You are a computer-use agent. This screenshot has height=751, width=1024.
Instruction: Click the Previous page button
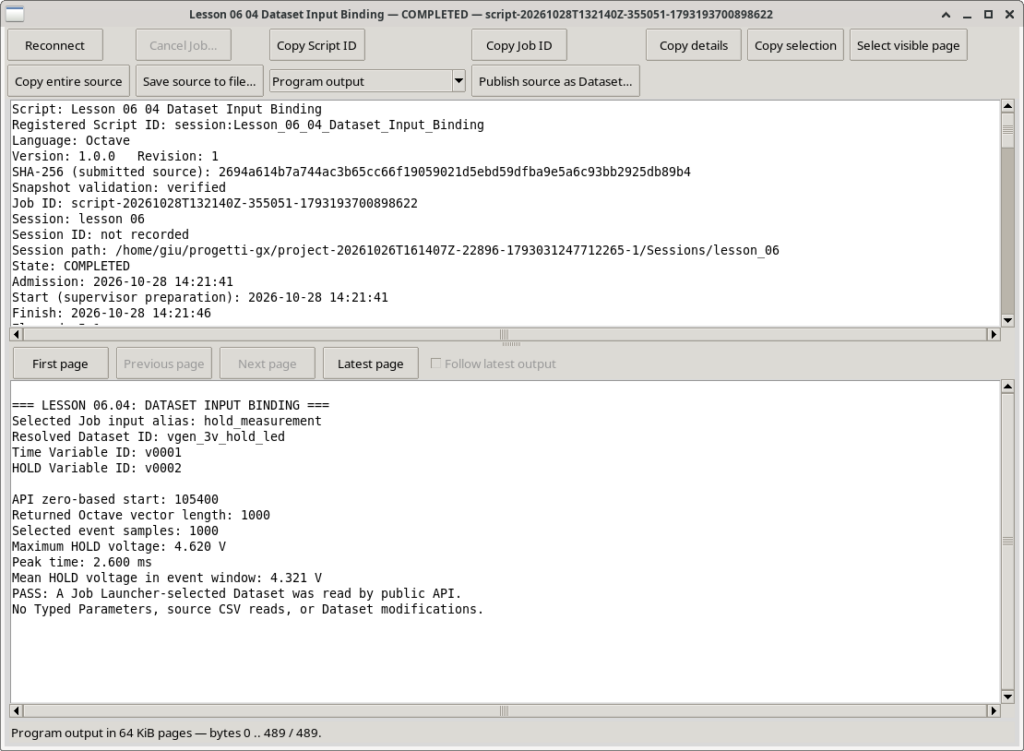pos(164,364)
